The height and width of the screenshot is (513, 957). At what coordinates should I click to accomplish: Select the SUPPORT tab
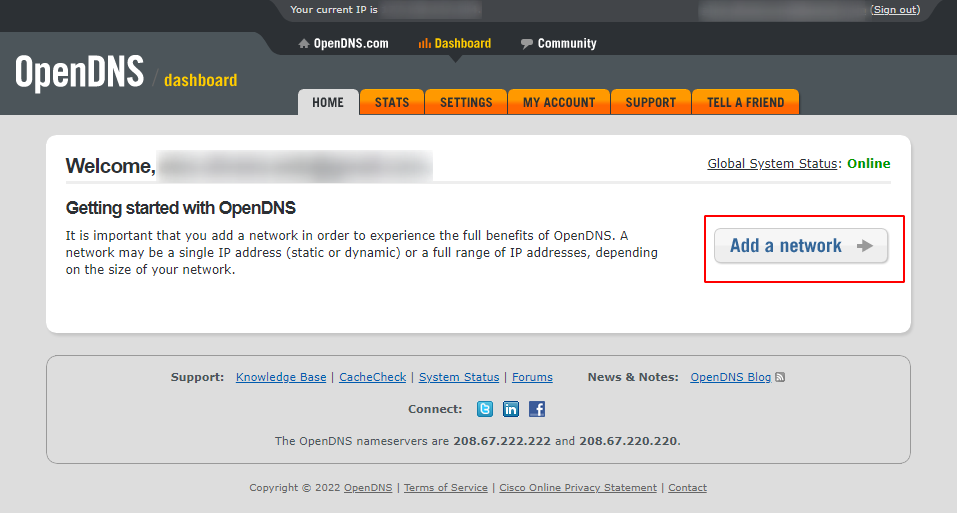(651, 102)
